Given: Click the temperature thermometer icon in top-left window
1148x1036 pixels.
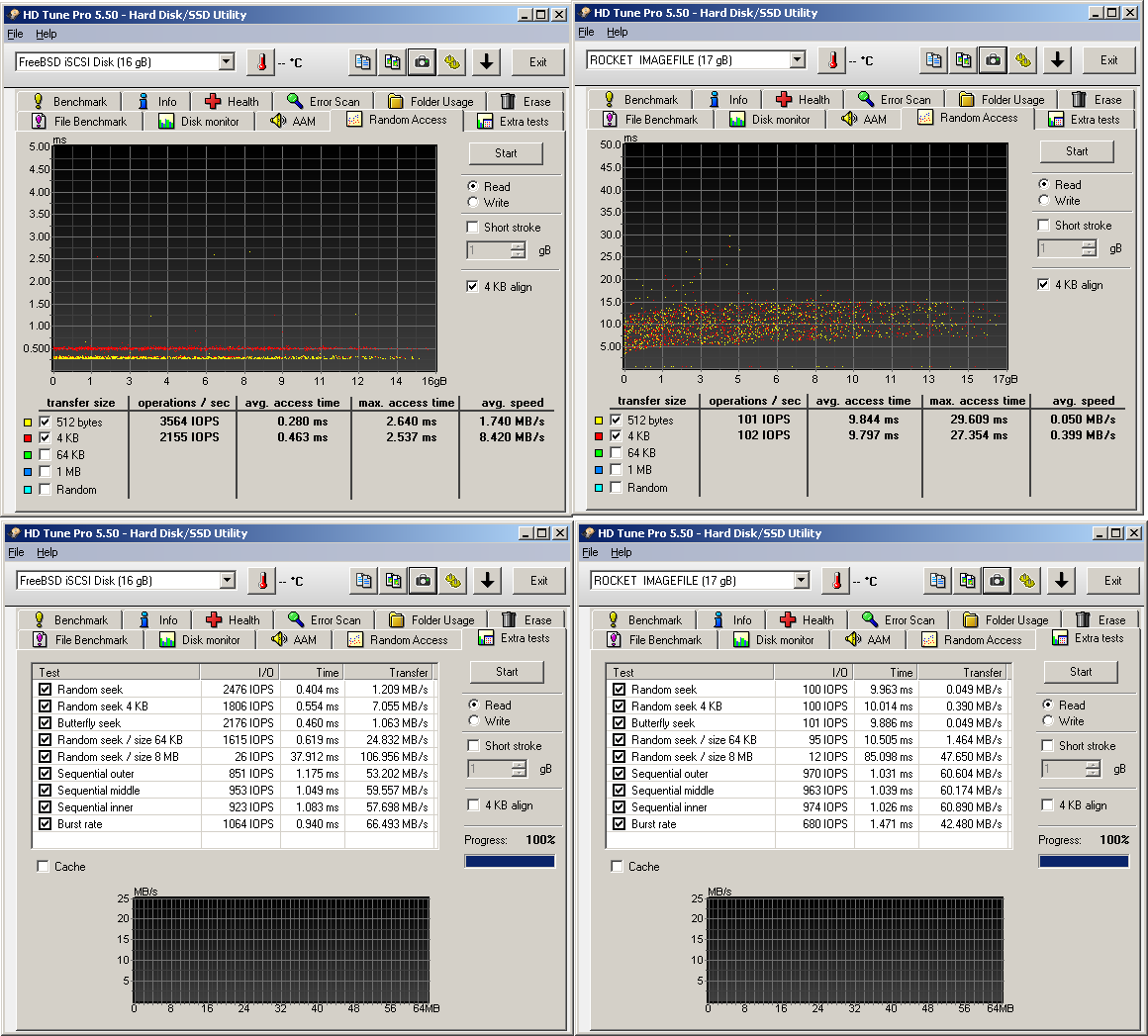Looking at the screenshot, I should click(x=261, y=62).
